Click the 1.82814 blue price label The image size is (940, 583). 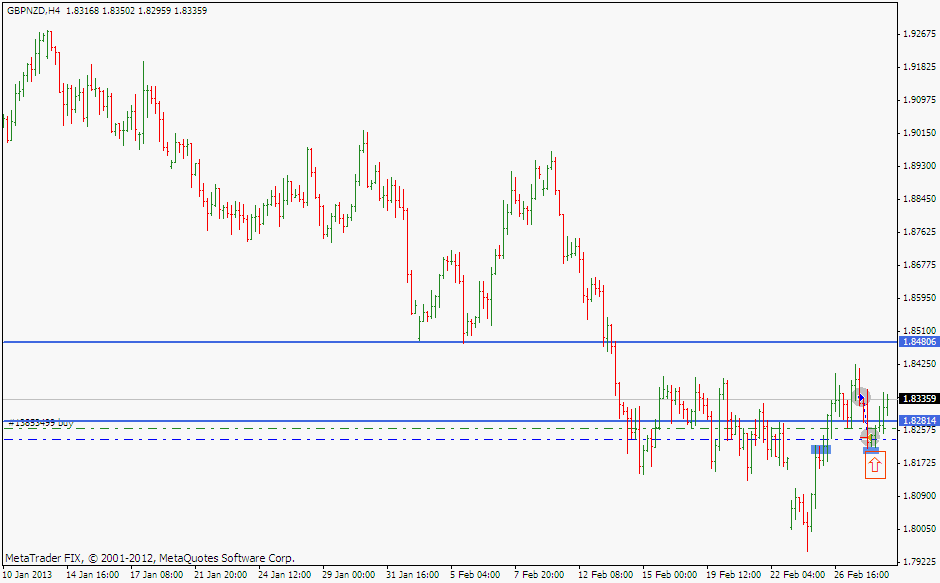click(918, 421)
